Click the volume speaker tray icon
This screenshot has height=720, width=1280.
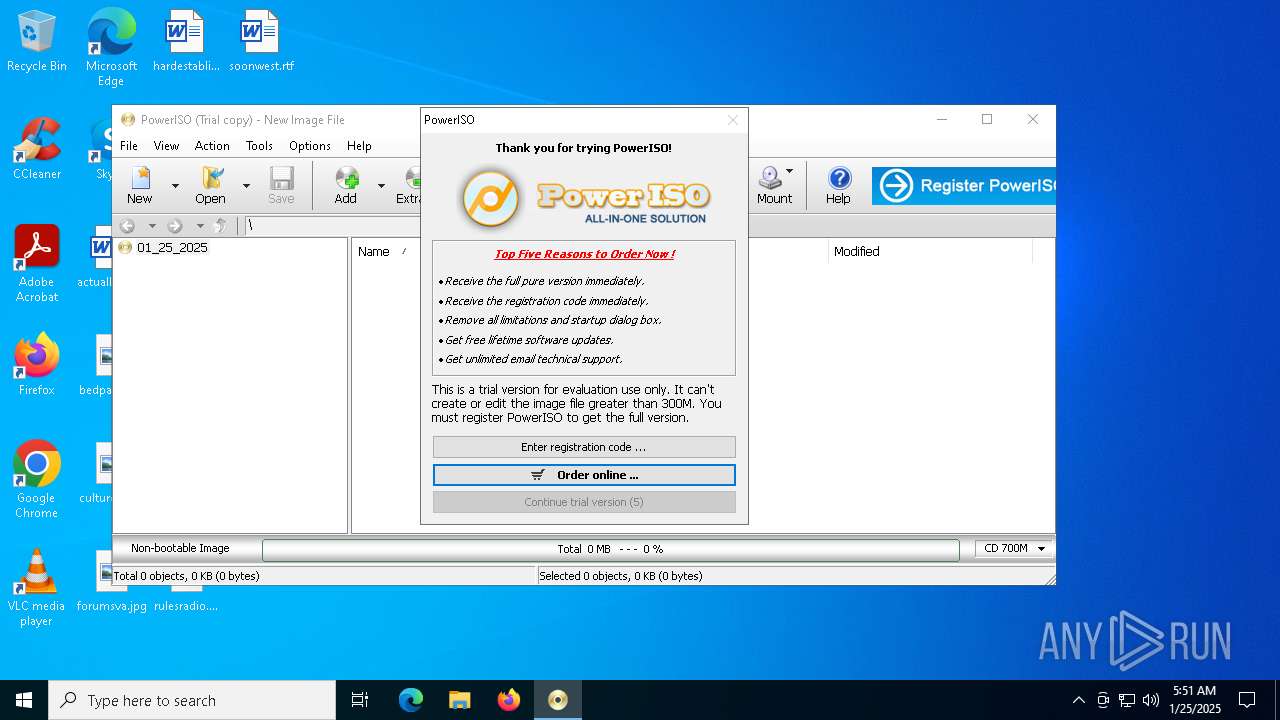click(1151, 700)
